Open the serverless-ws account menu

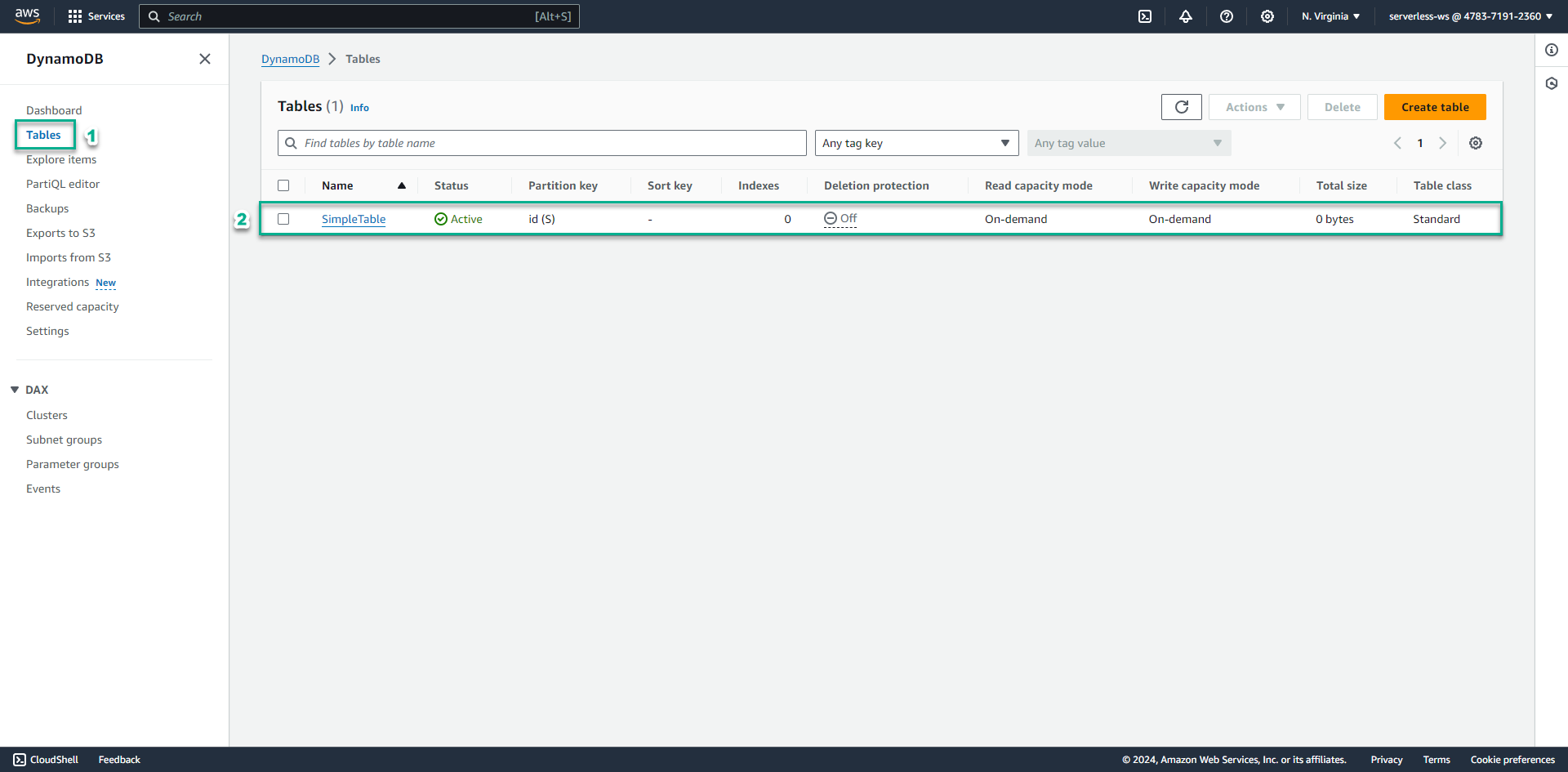(1471, 16)
